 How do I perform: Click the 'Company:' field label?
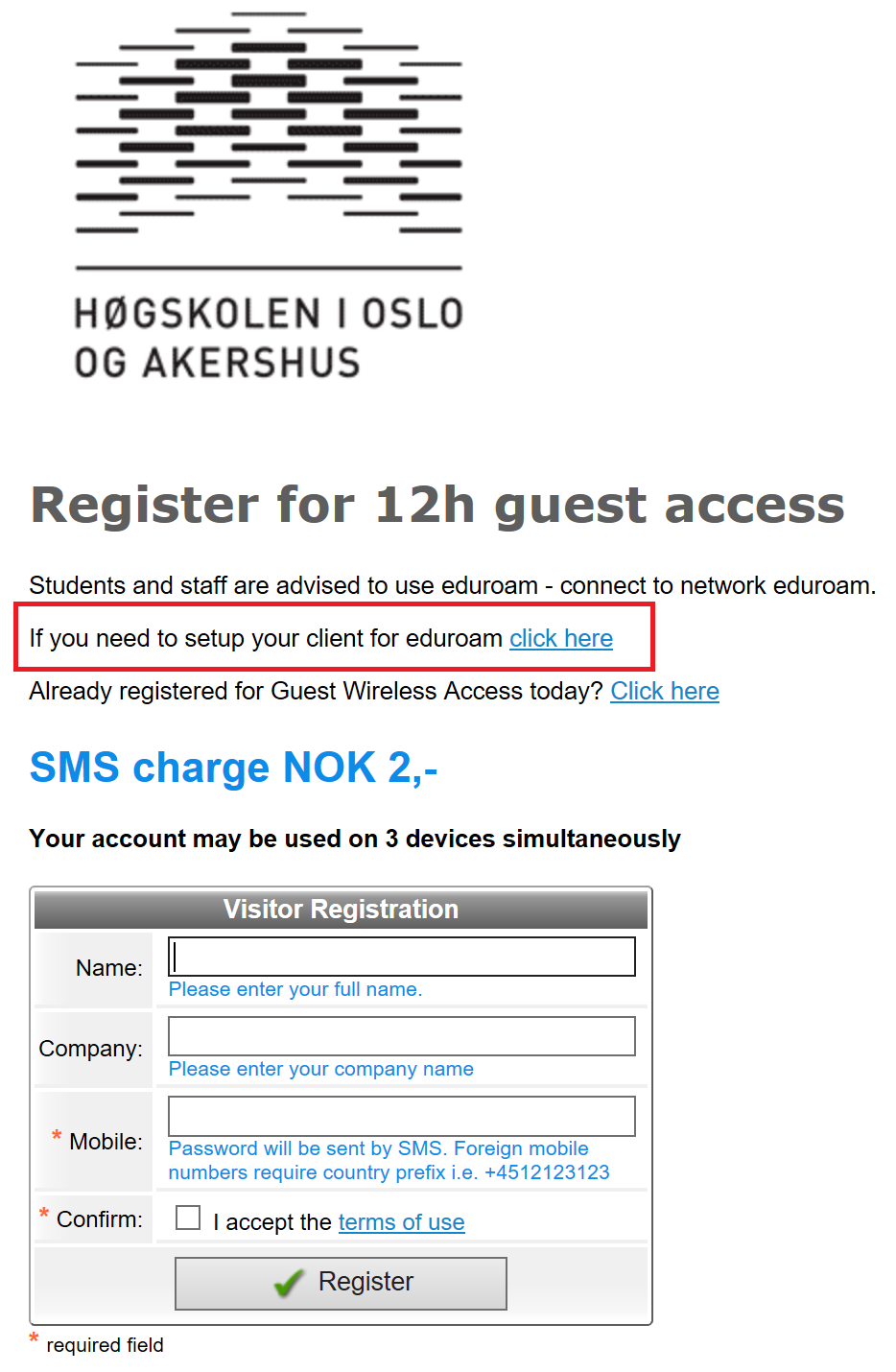(90, 1049)
